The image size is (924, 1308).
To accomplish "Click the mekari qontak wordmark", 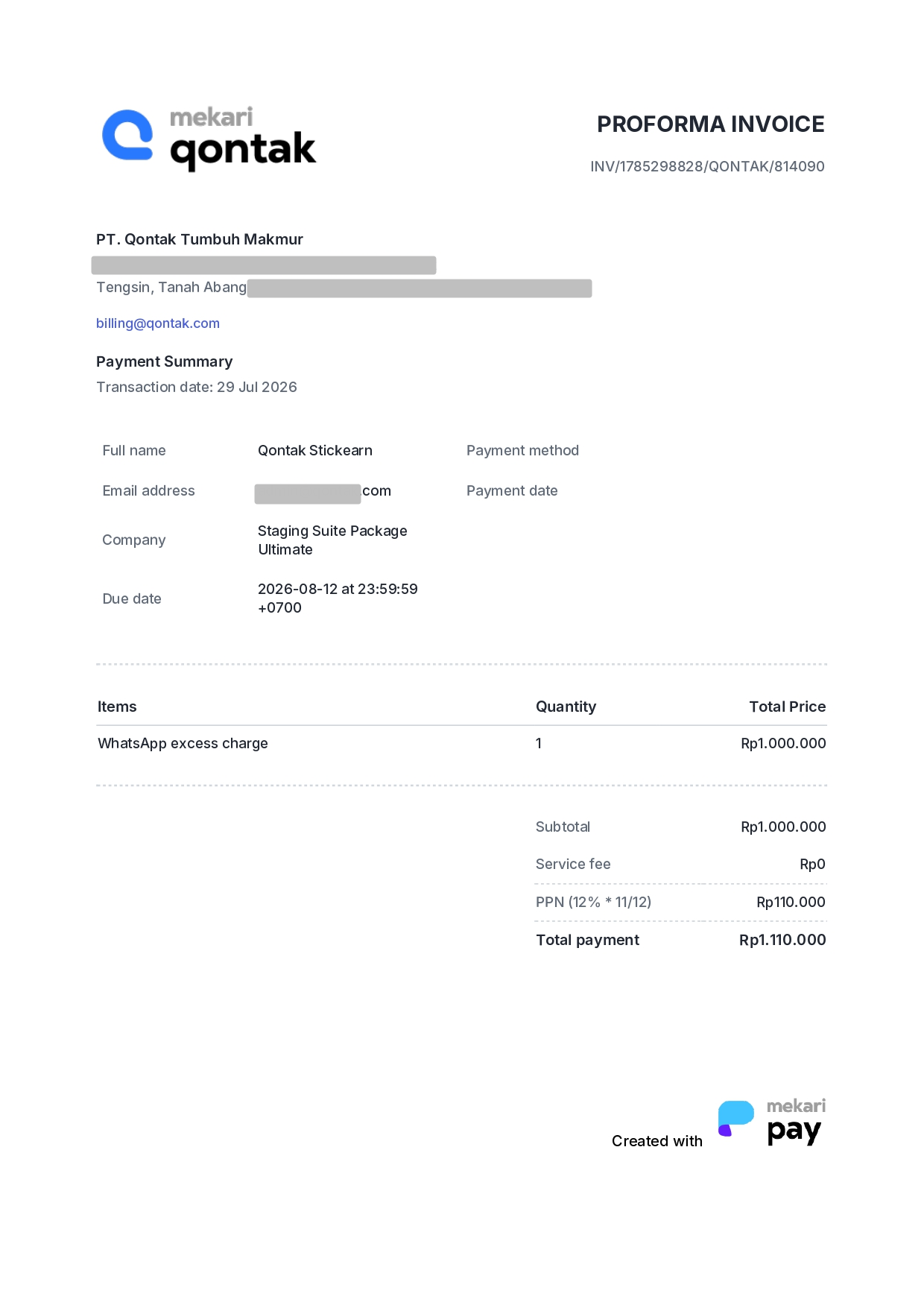I will 243,139.
